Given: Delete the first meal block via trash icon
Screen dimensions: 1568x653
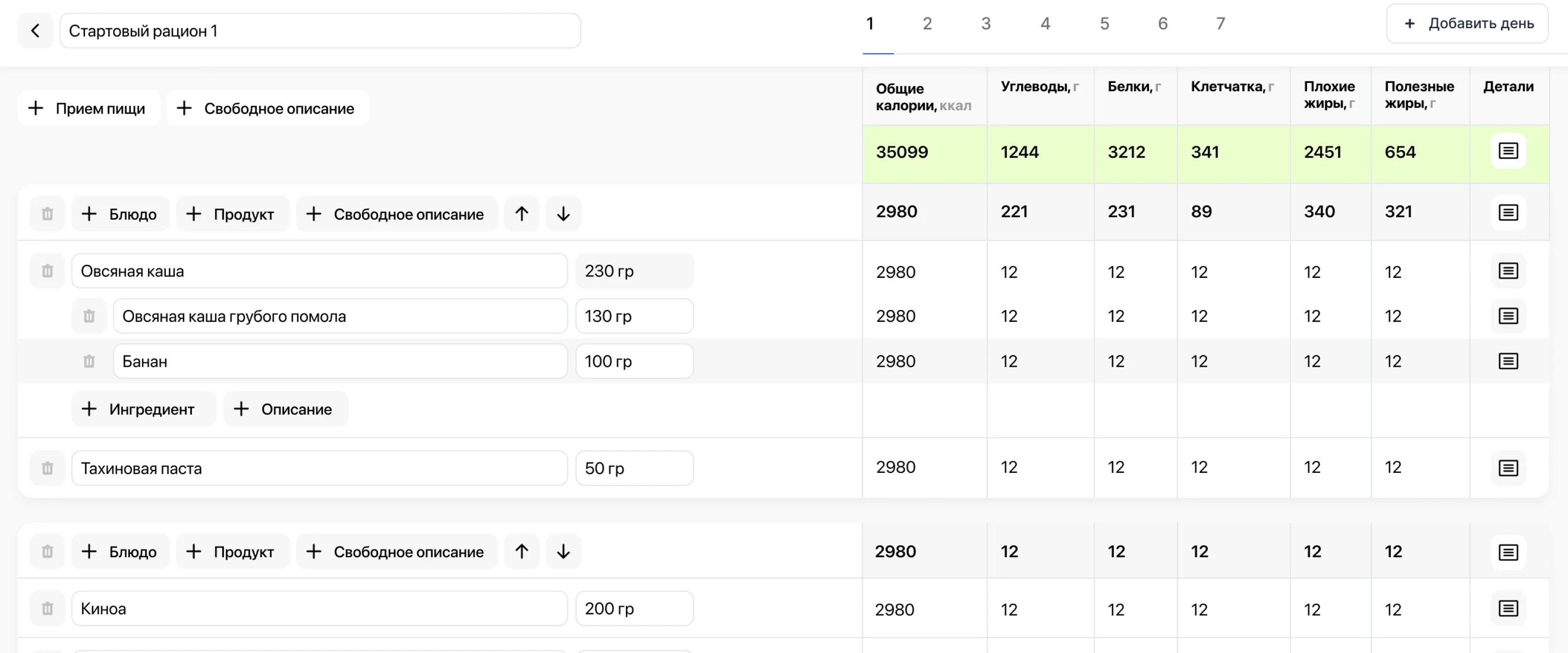Looking at the screenshot, I should coord(47,214).
